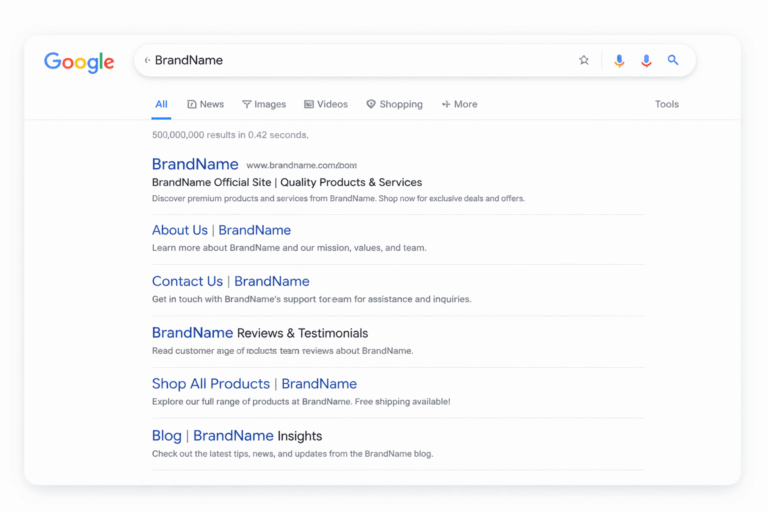Open the Contact Us | BrandName link
The image size is (768, 512).
(230, 281)
